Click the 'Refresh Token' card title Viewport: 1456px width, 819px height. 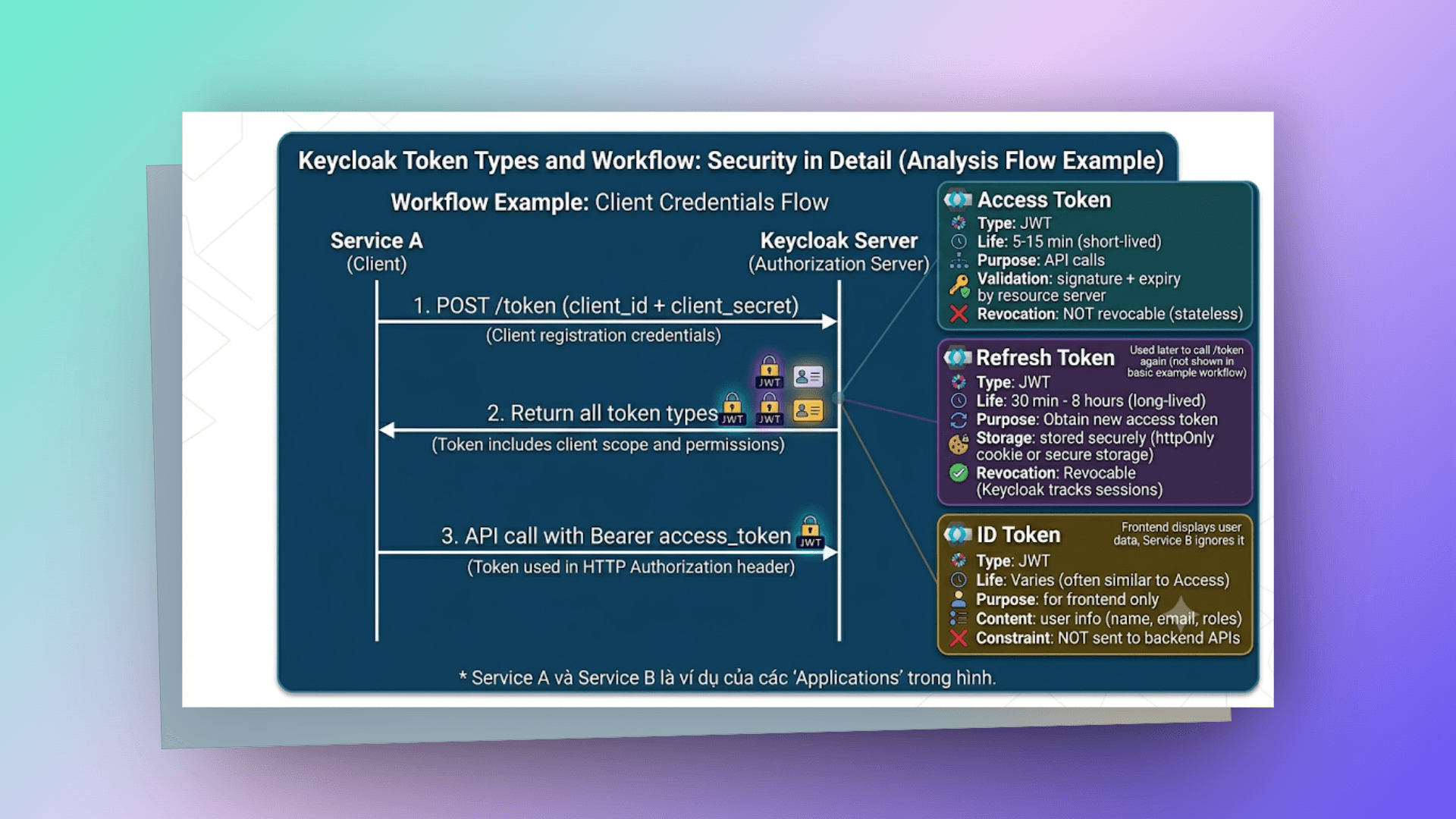pos(1045,357)
